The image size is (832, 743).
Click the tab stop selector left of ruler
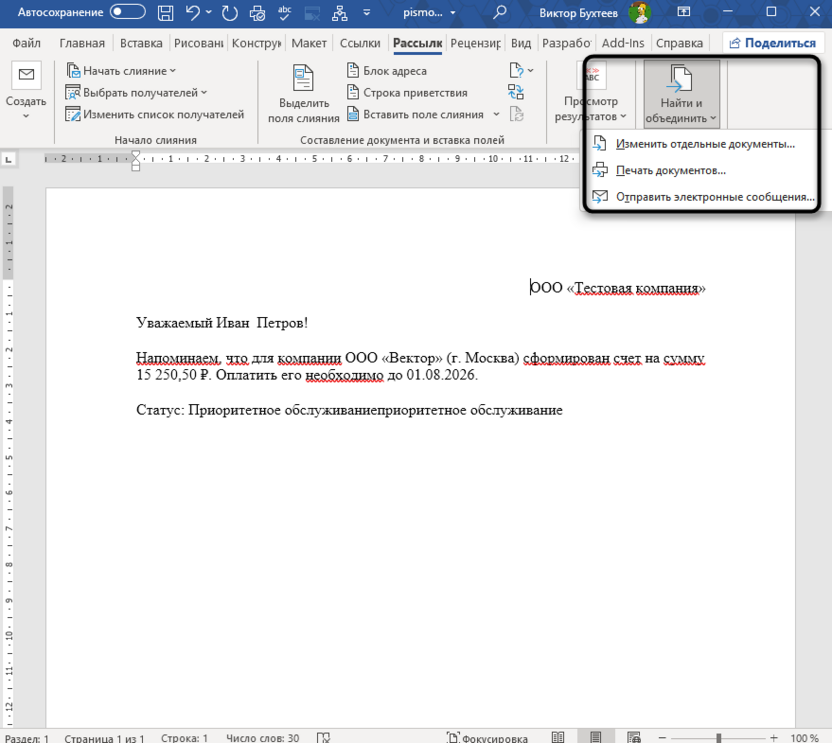pyautogui.click(x=8, y=159)
